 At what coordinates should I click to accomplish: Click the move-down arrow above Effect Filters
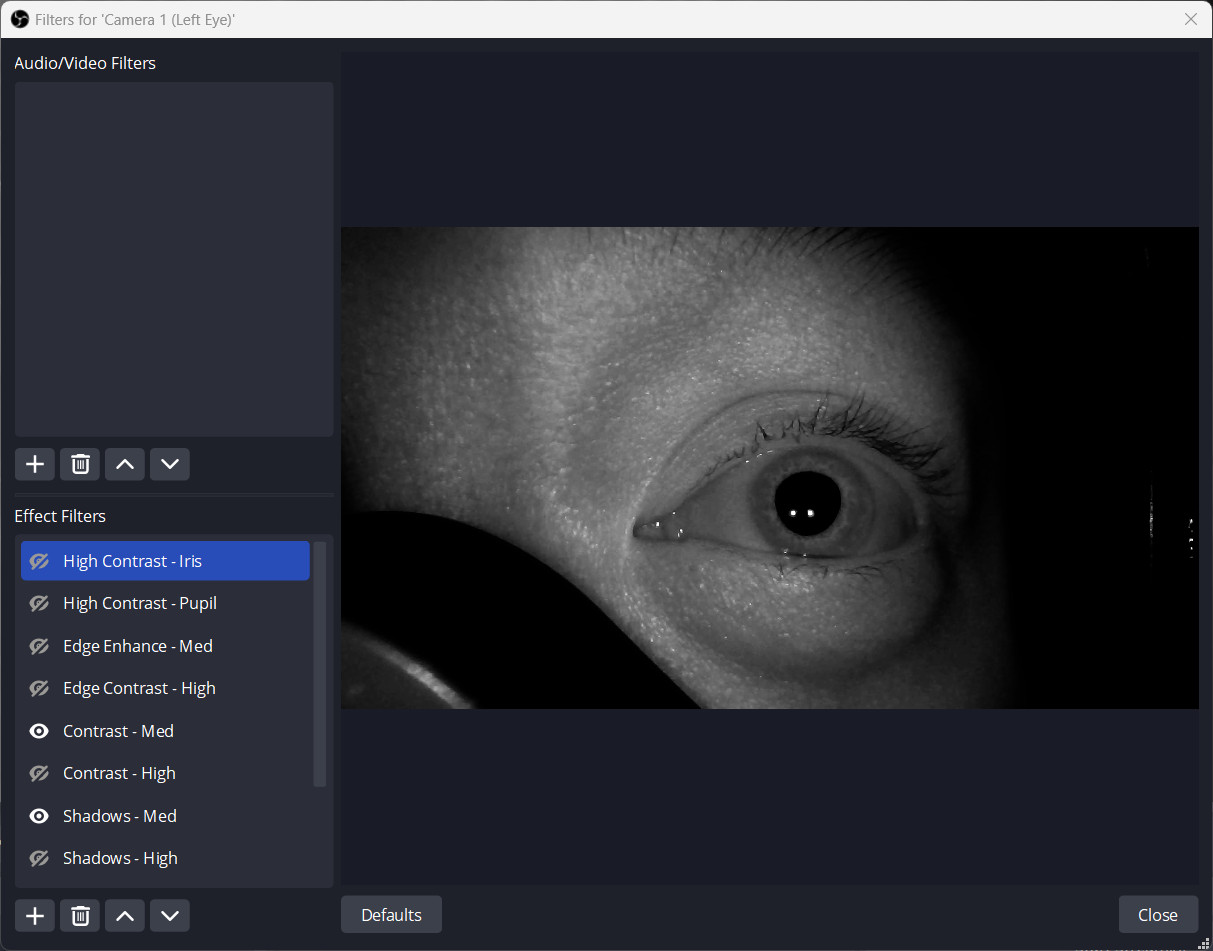tap(169, 464)
